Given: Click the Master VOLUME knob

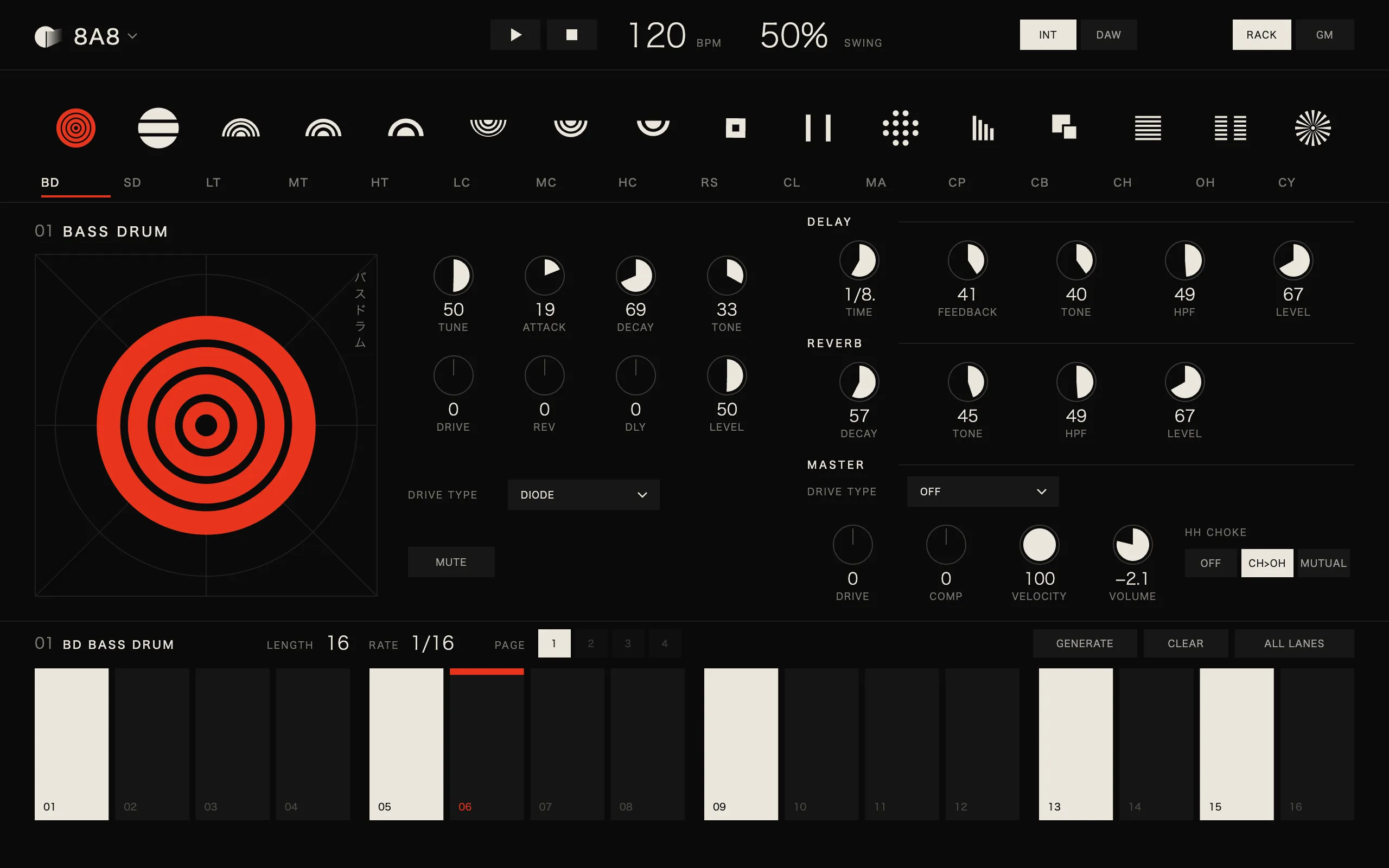Looking at the screenshot, I should [x=1132, y=544].
